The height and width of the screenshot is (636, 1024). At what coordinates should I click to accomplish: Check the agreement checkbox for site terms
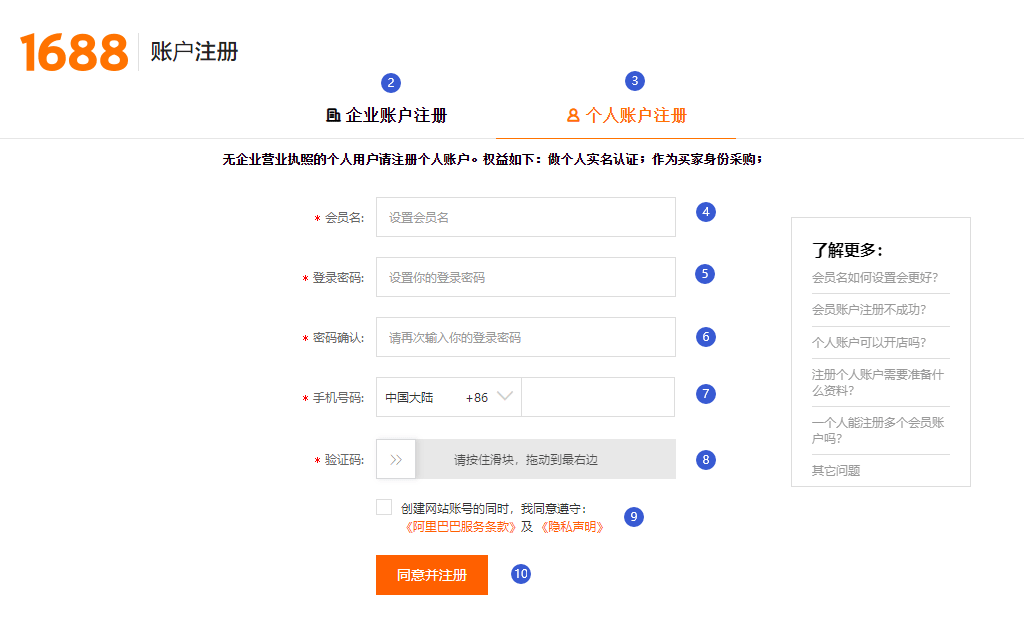(383, 507)
